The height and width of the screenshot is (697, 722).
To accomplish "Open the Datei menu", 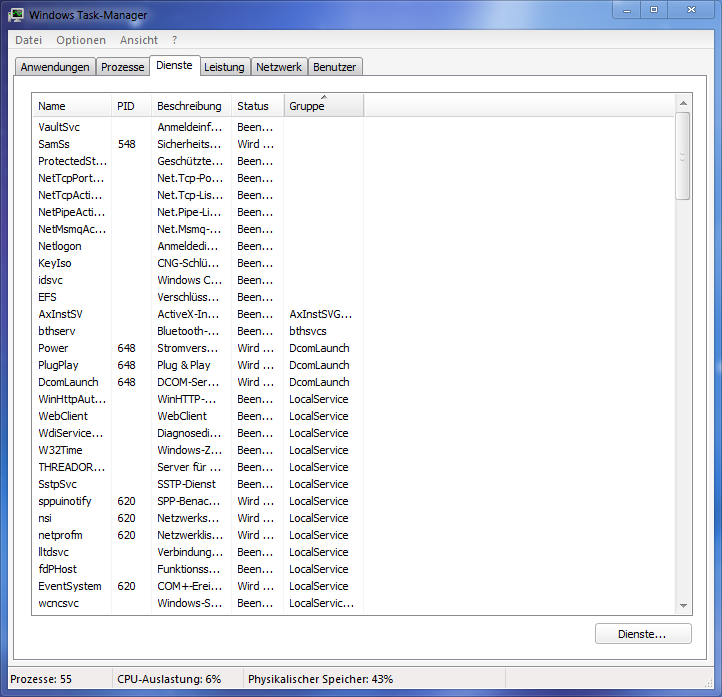I will pos(29,40).
